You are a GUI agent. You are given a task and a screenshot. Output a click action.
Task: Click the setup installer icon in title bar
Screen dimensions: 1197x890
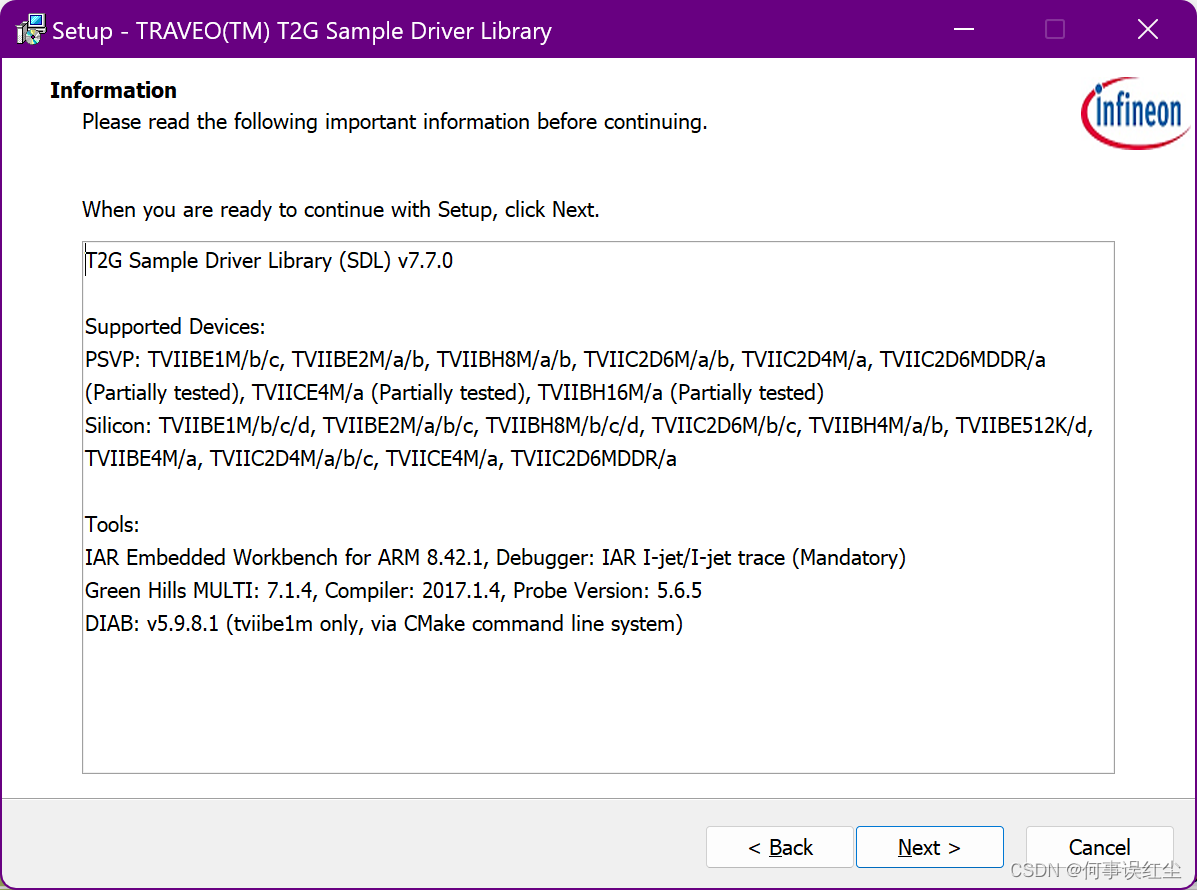(31, 30)
